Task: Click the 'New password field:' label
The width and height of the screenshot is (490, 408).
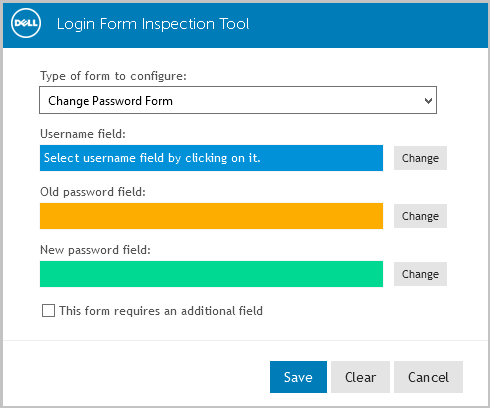Action: click(x=95, y=250)
